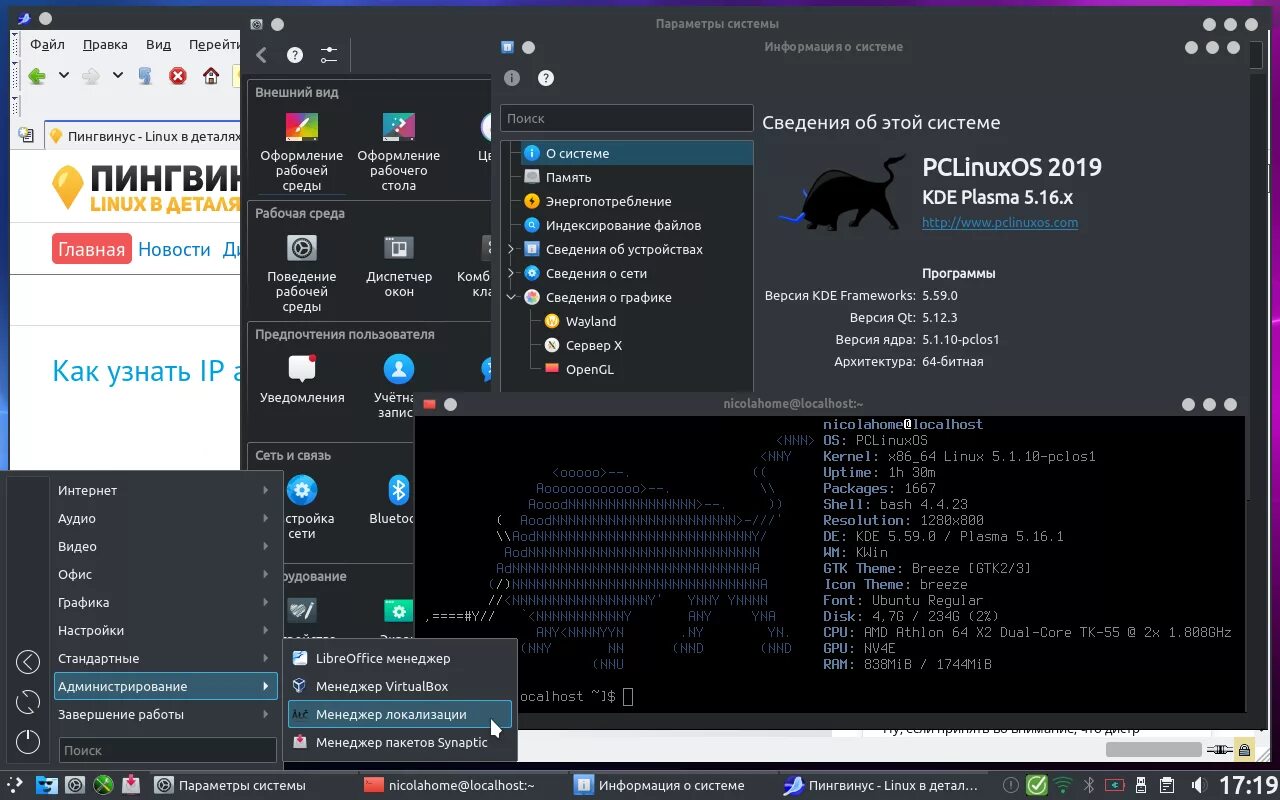Click the help icon in the Info Center toolbar
Image resolution: width=1280 pixels, height=800 pixels.
[x=545, y=78]
